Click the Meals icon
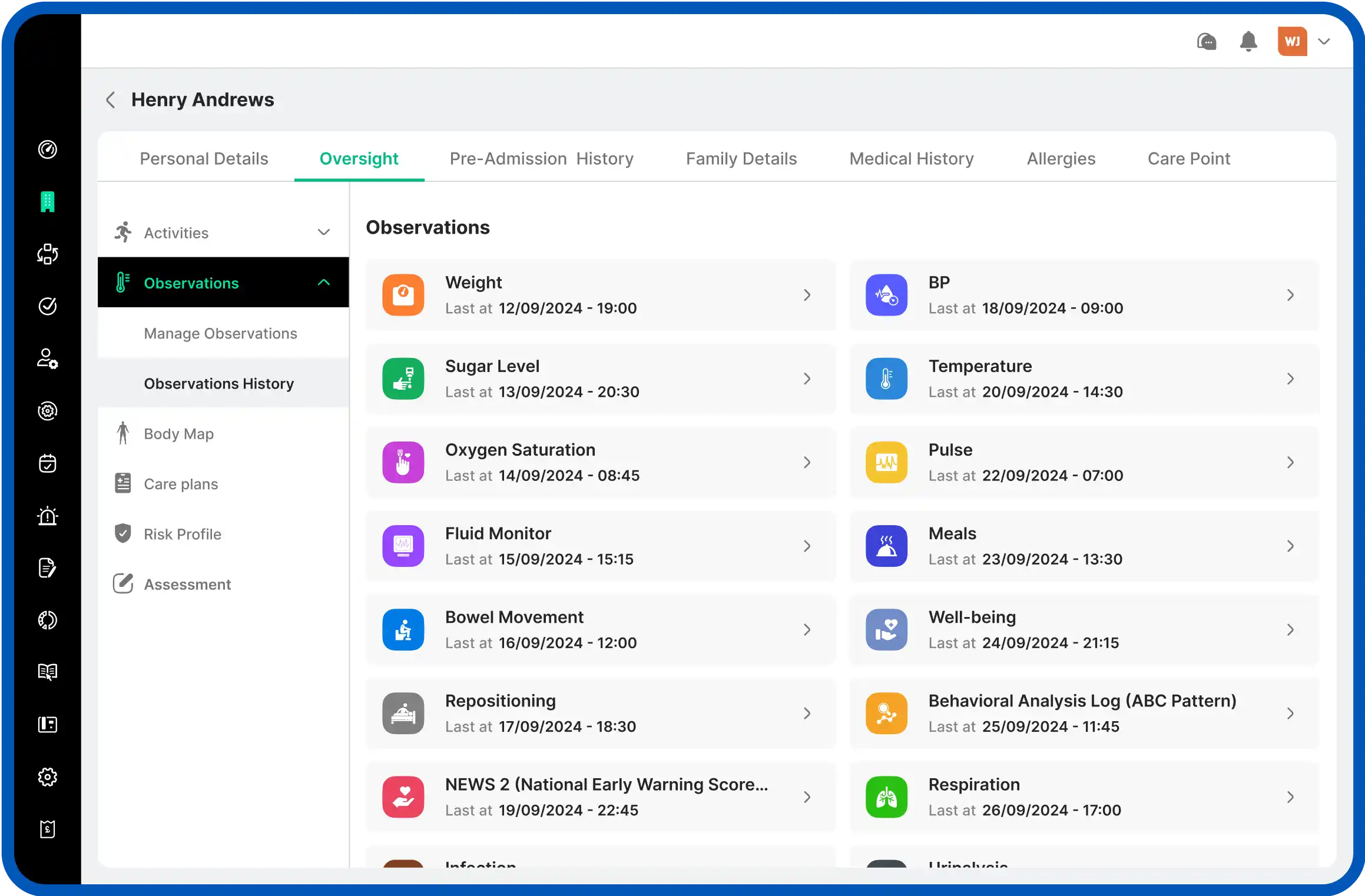The image size is (1365, 896). [887, 546]
